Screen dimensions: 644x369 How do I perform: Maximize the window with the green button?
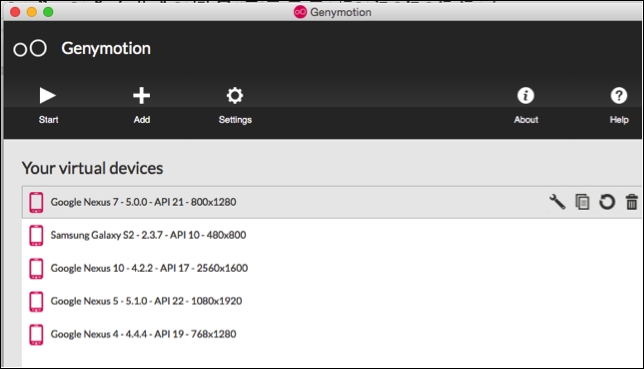(48, 12)
